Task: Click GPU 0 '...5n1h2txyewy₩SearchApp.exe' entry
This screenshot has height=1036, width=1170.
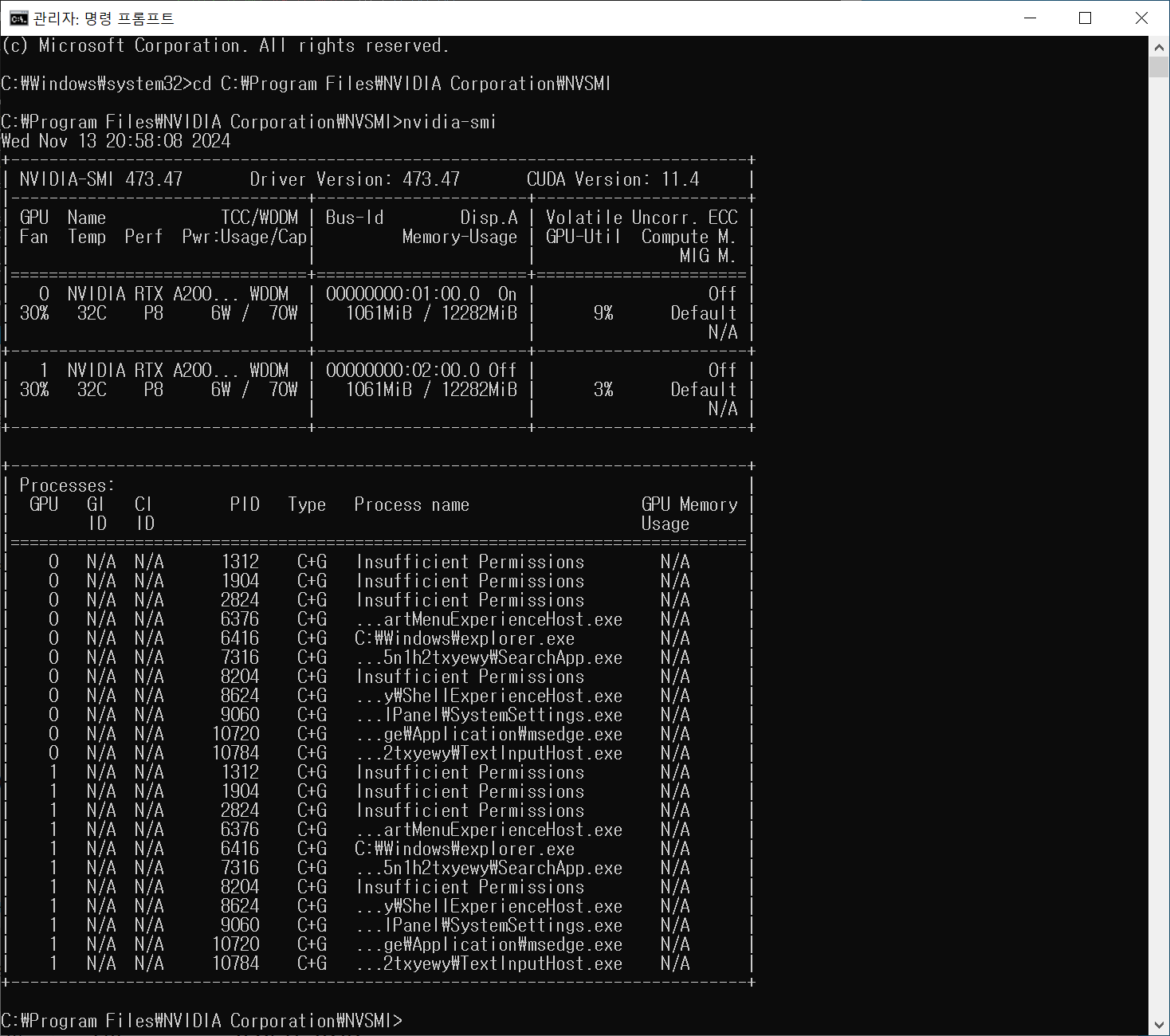Action: (489, 657)
